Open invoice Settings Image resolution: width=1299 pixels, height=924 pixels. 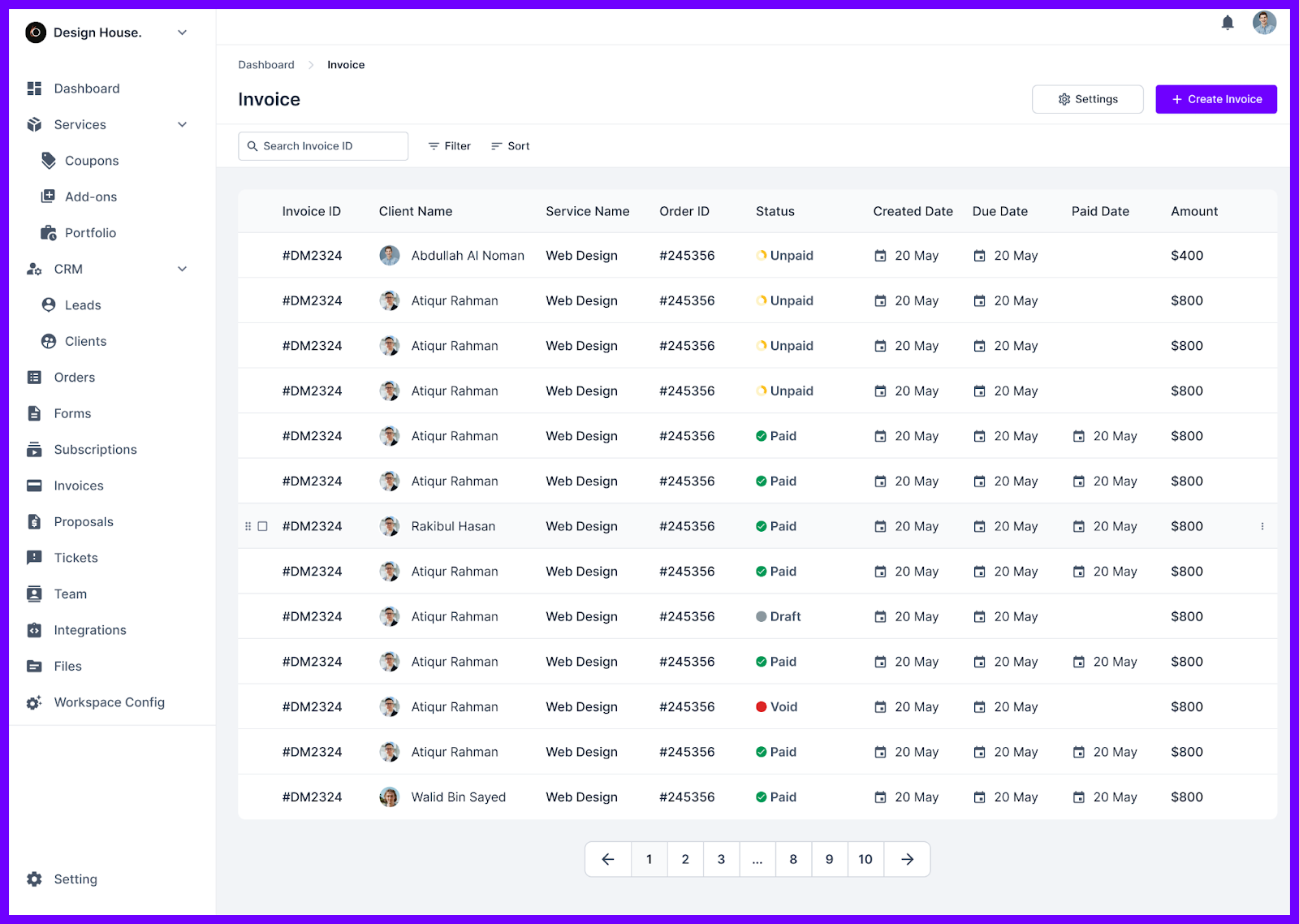[x=1087, y=98]
